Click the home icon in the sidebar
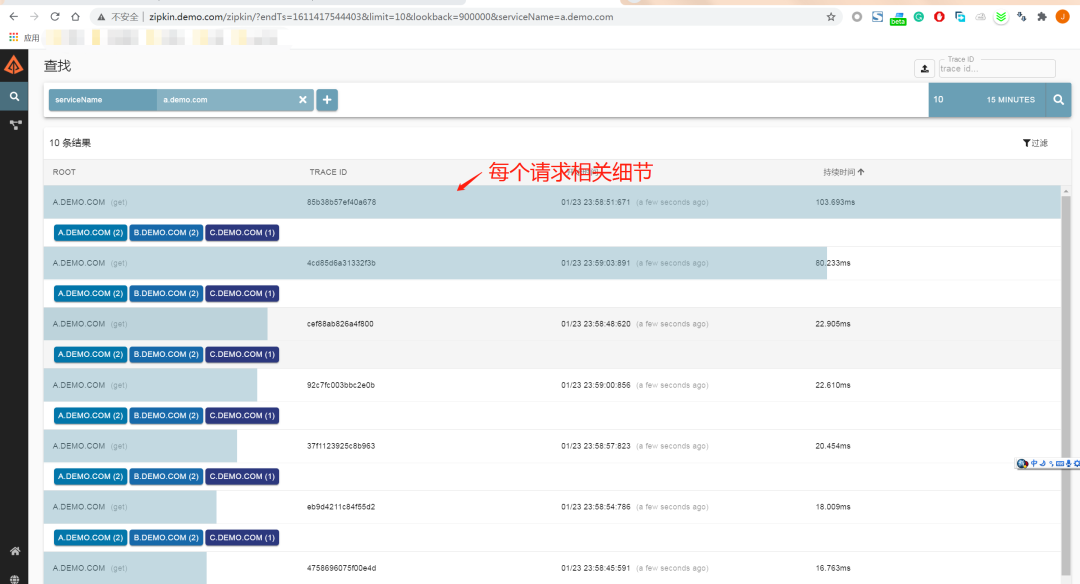1080x584 pixels. [14, 551]
